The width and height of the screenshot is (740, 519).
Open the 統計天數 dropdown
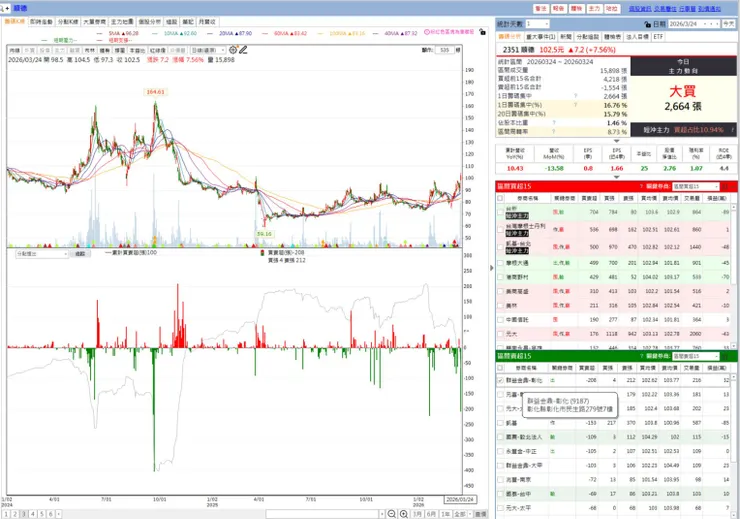click(x=547, y=24)
